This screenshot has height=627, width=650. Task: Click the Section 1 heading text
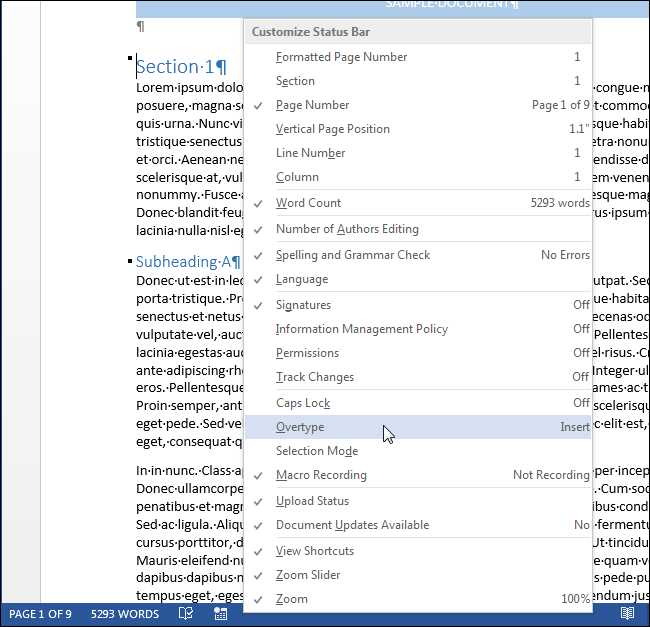click(x=181, y=67)
